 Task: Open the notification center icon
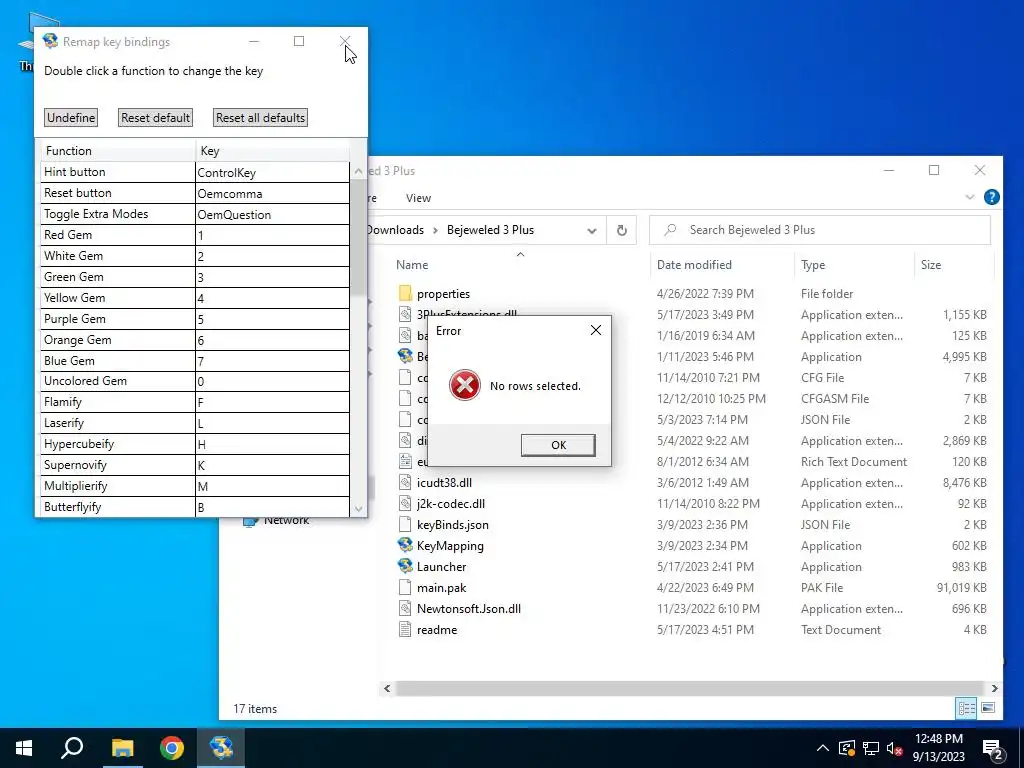coord(993,749)
